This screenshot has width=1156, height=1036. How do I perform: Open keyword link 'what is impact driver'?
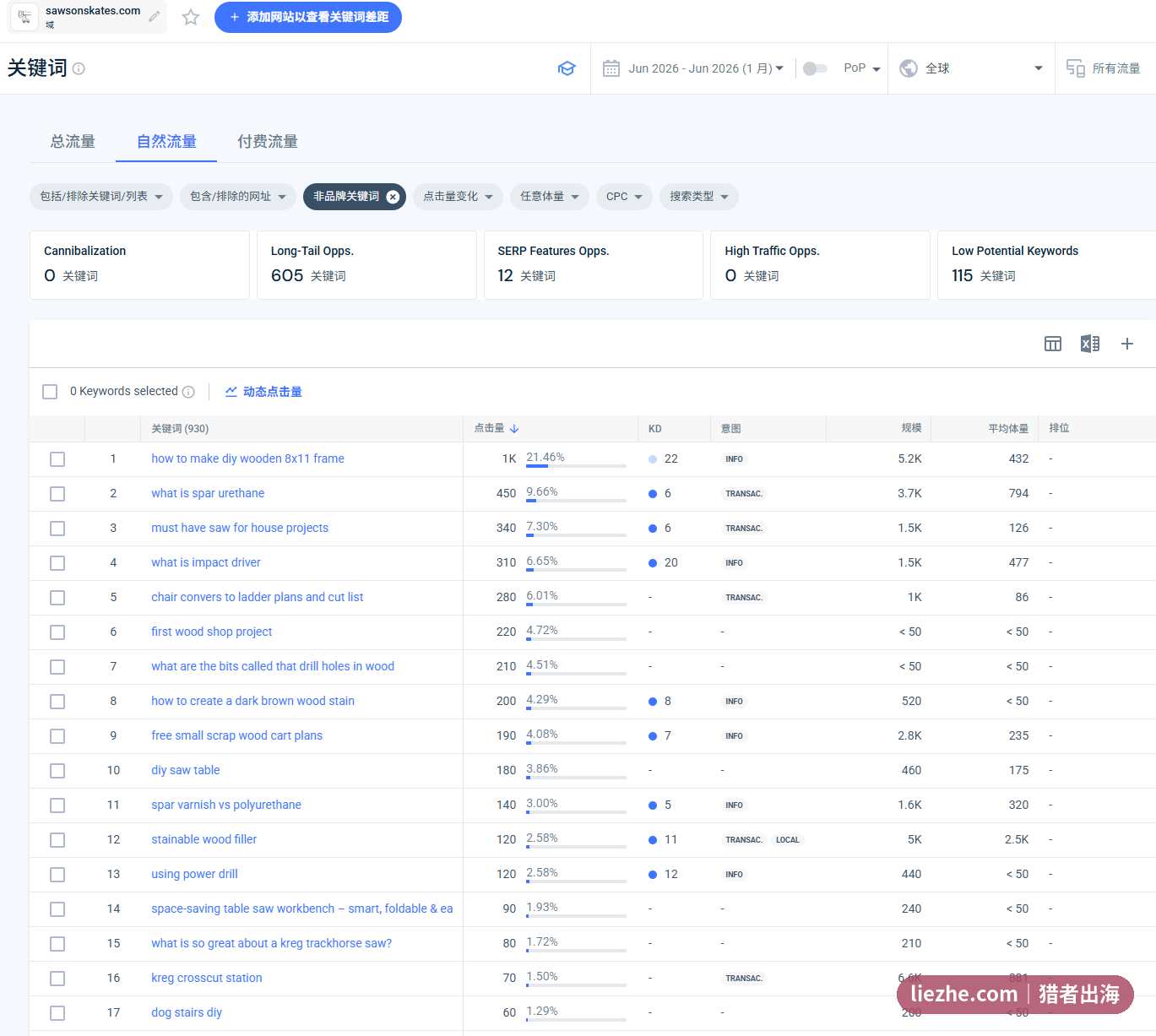[206, 562]
